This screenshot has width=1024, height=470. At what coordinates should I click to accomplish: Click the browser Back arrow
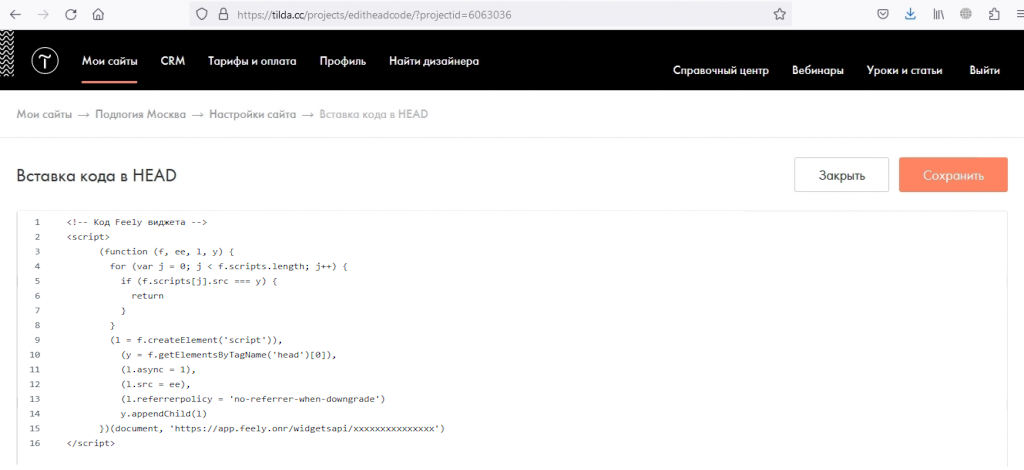click(x=16, y=14)
